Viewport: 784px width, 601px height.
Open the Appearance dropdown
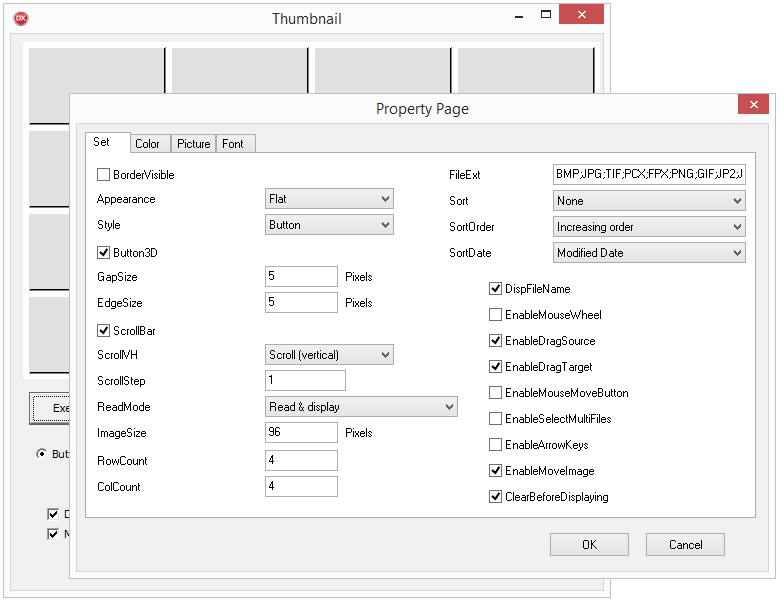(329, 199)
